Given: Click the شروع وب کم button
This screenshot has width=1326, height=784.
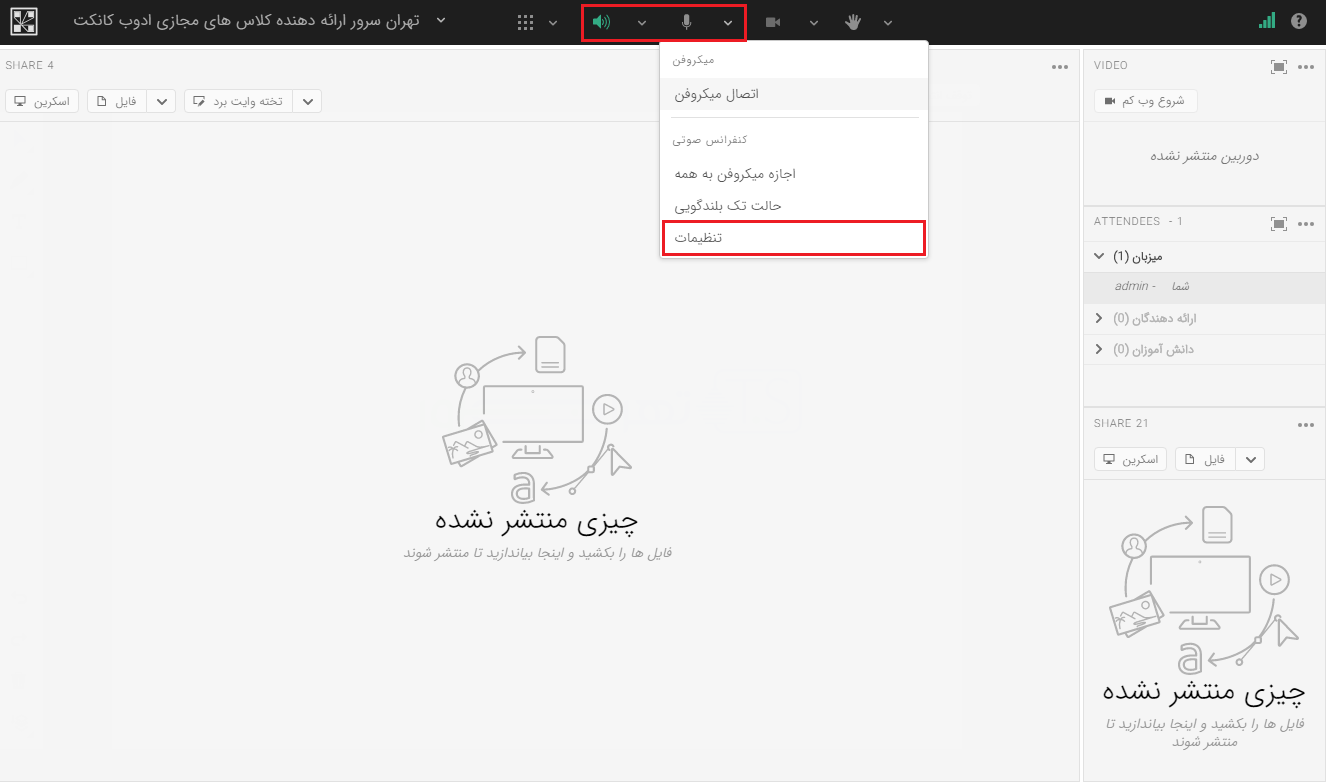Looking at the screenshot, I should [1145, 101].
